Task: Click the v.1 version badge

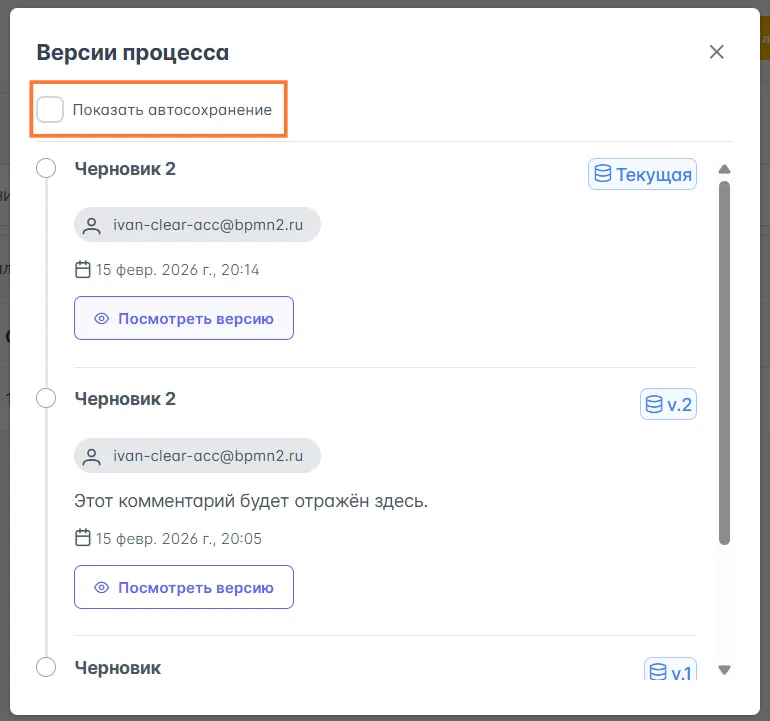Action: click(669, 672)
